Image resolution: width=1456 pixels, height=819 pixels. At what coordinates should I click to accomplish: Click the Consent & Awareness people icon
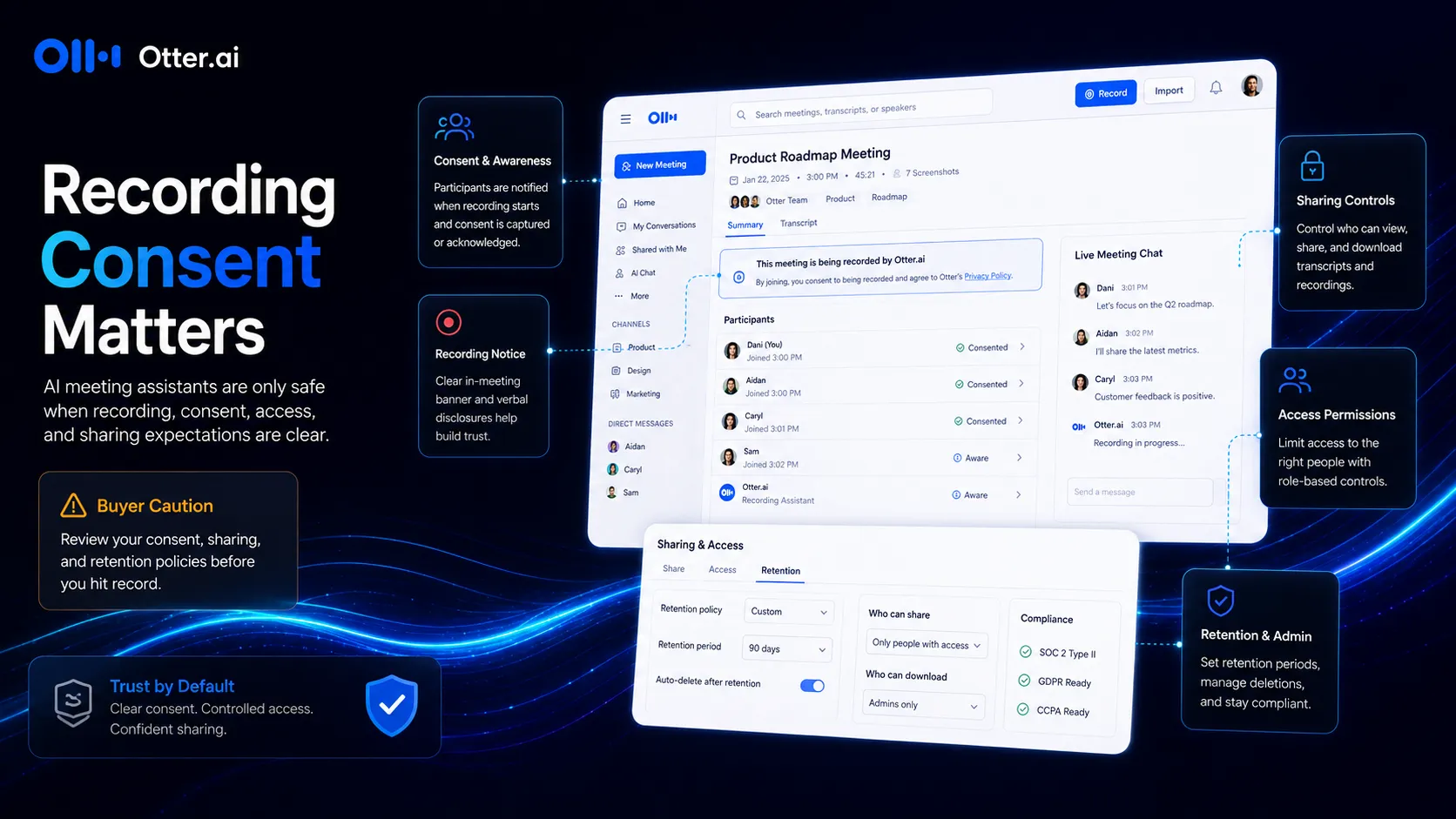(x=455, y=127)
